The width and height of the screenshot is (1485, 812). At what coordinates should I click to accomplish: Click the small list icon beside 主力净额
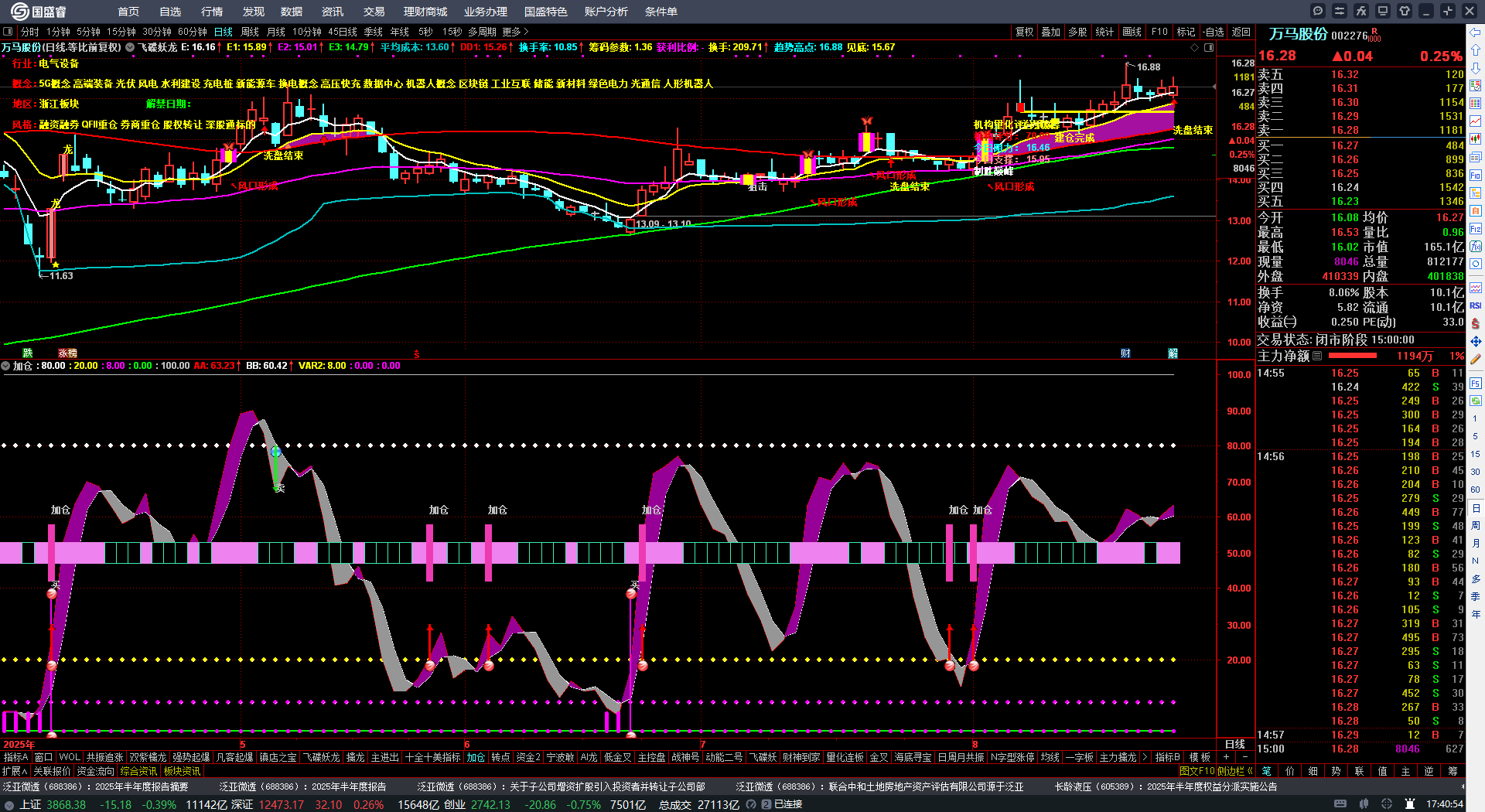[x=1317, y=356]
